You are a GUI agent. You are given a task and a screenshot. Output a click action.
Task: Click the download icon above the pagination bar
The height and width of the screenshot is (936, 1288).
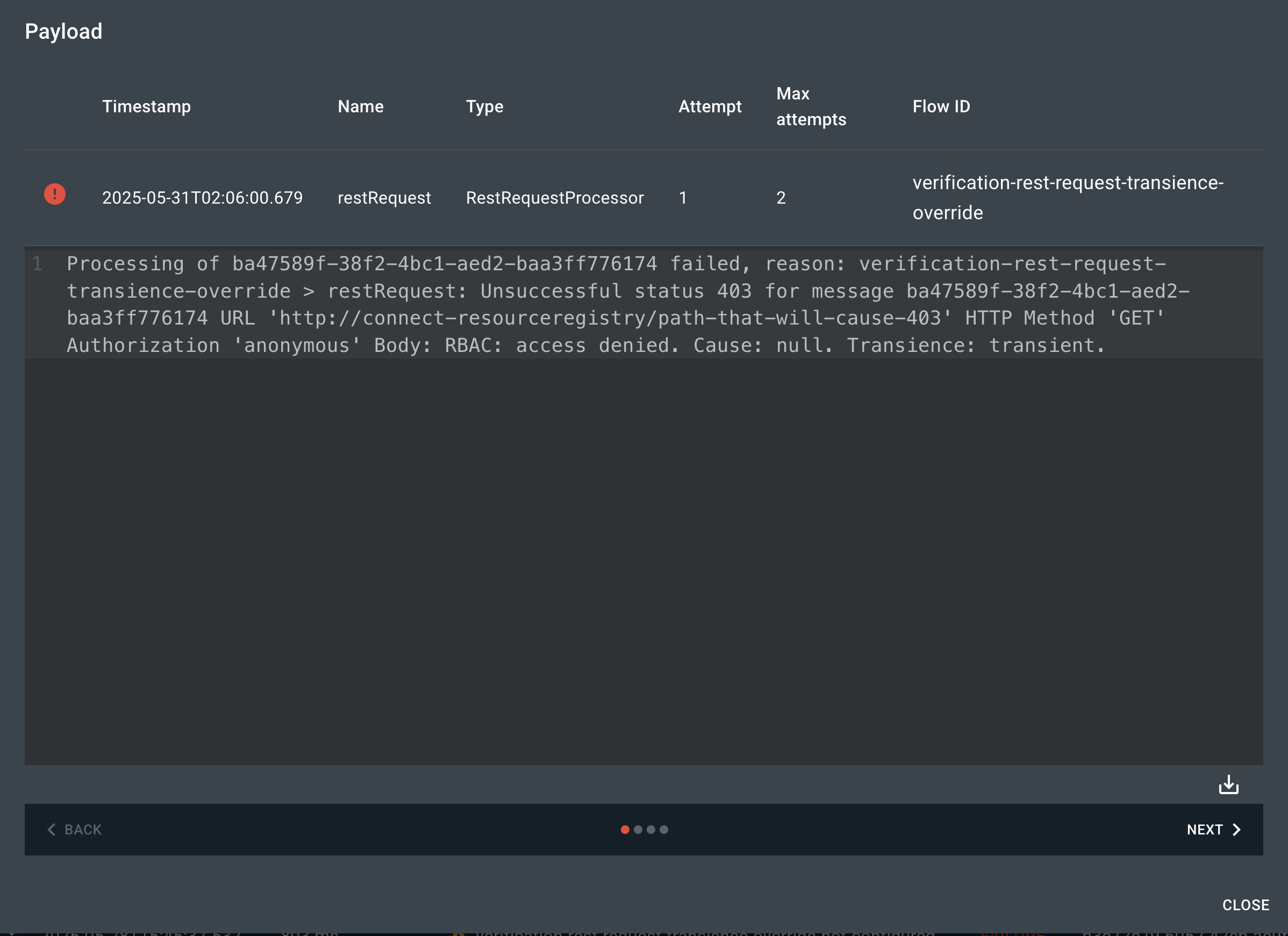[1228, 785]
